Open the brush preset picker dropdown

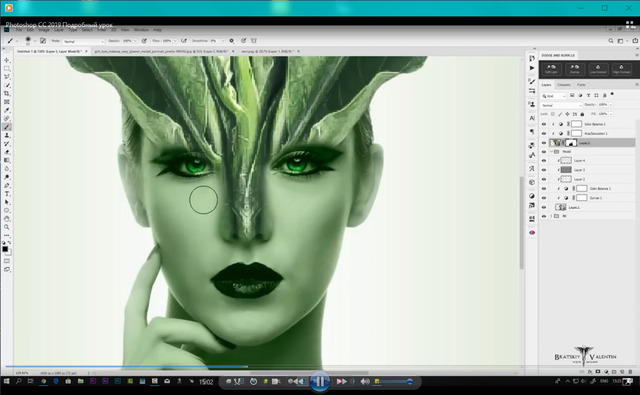pos(35,41)
